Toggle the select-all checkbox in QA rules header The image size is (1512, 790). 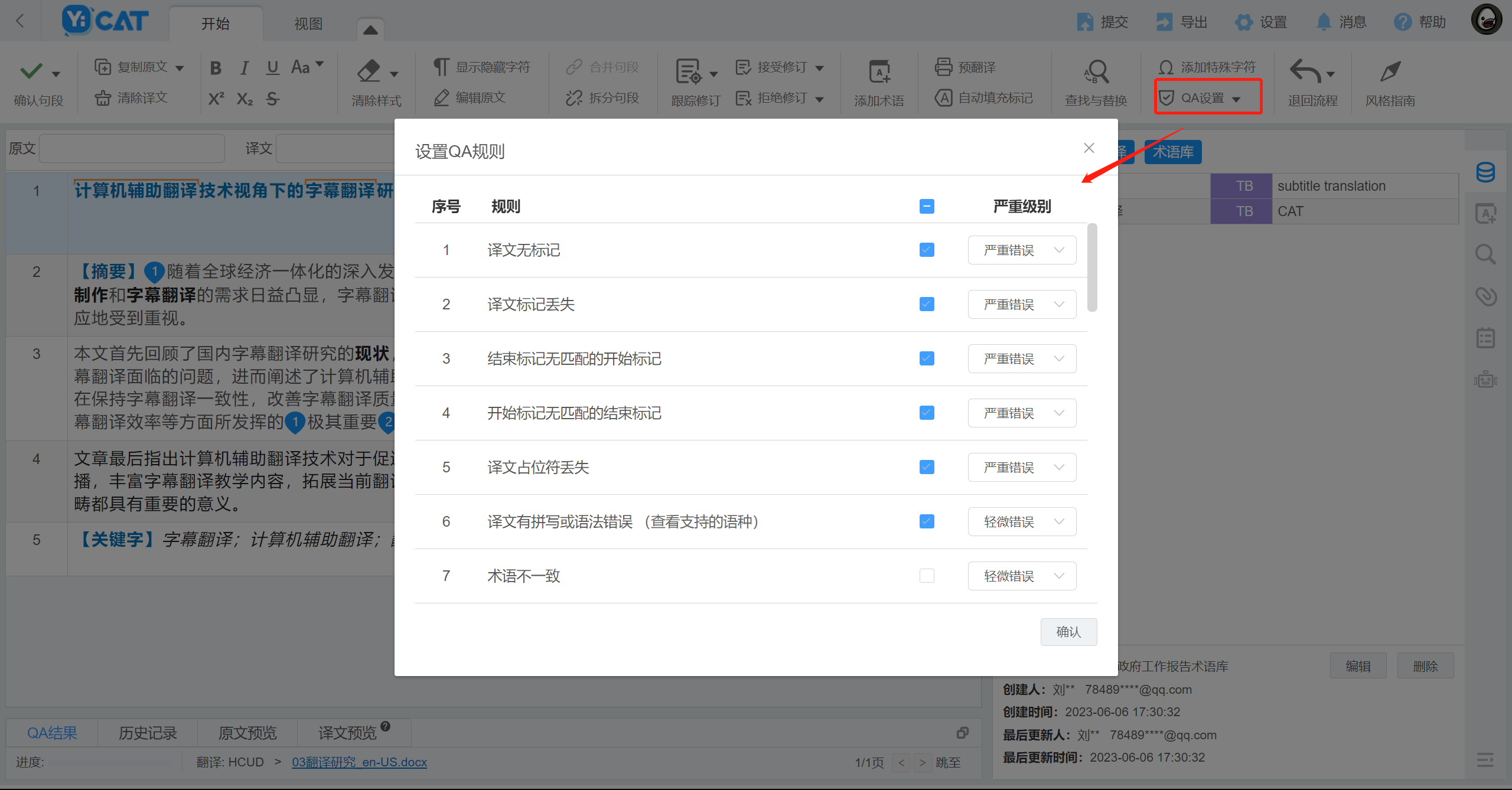(926, 206)
